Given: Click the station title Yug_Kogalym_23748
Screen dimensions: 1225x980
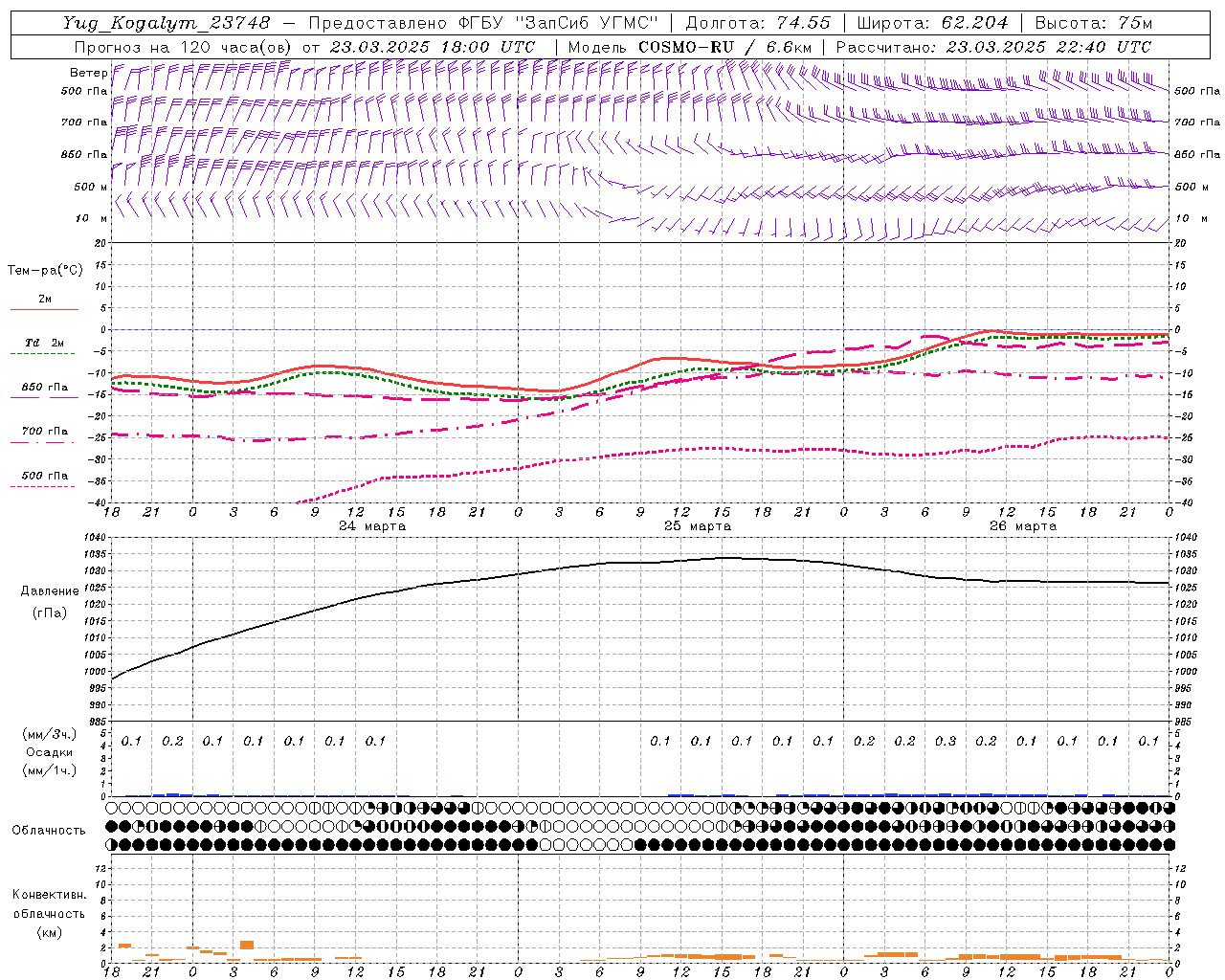Looking at the screenshot, I should [x=167, y=22].
